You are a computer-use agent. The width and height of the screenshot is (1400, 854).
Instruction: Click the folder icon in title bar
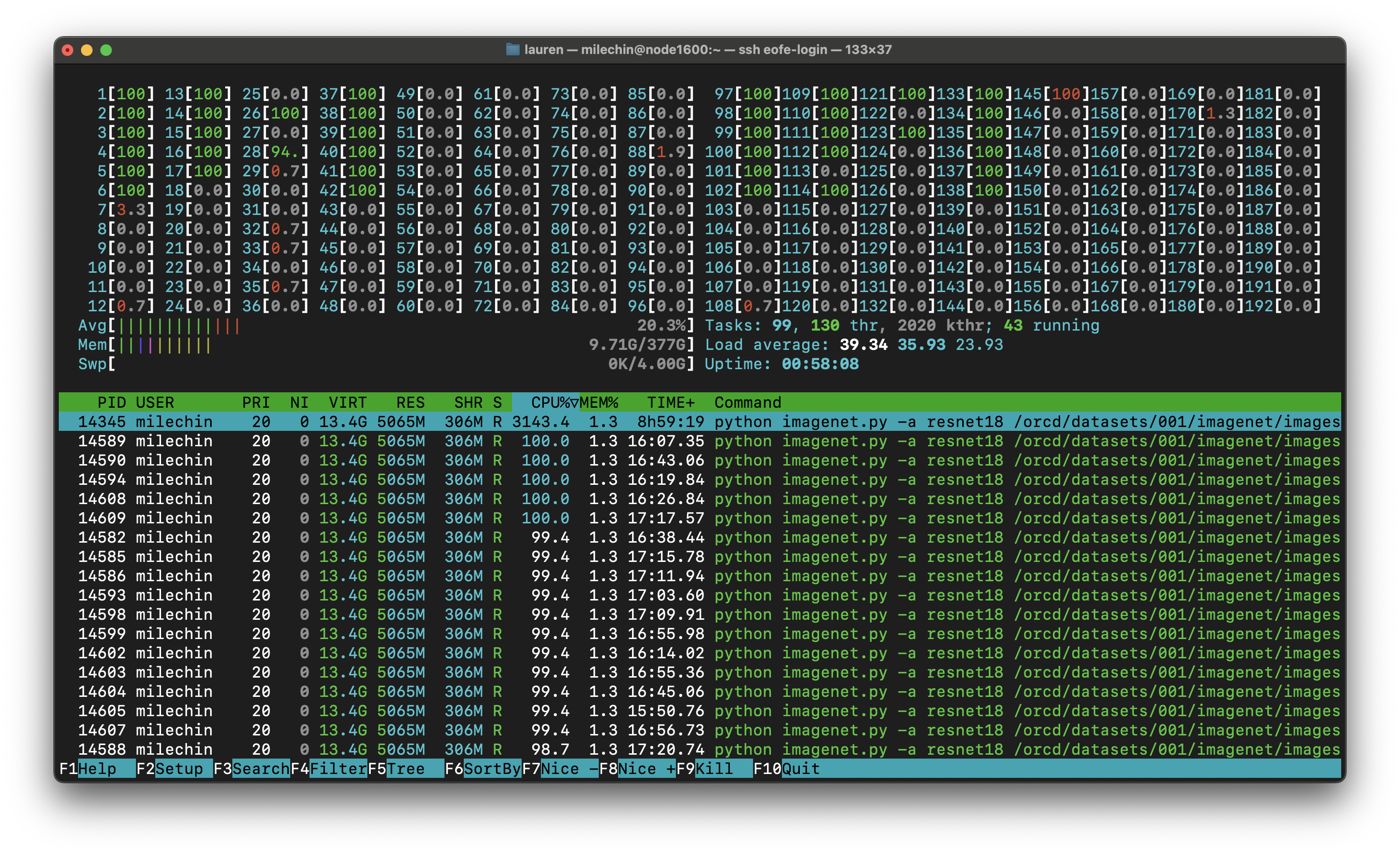[x=512, y=50]
